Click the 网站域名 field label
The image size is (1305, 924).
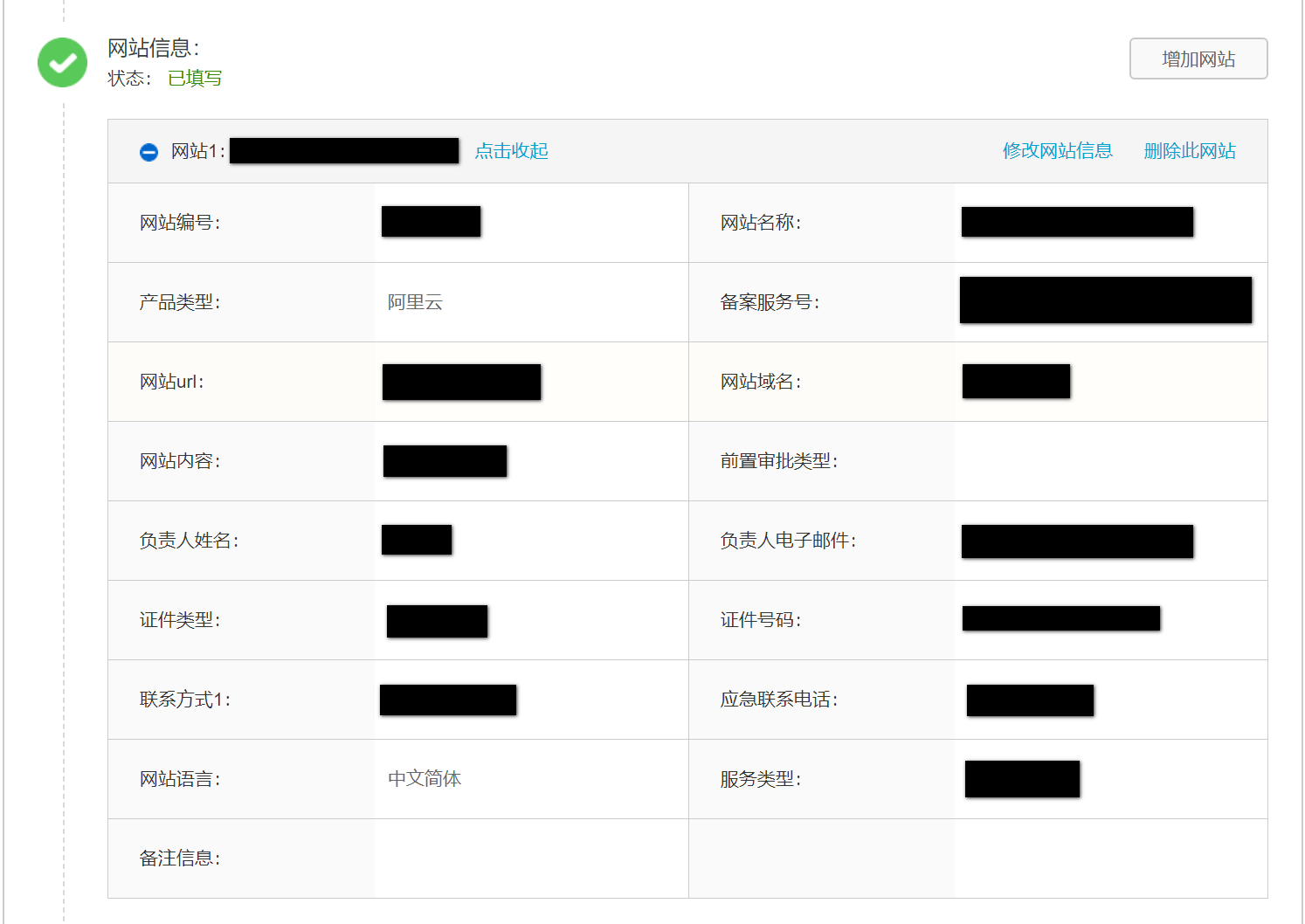tap(760, 382)
